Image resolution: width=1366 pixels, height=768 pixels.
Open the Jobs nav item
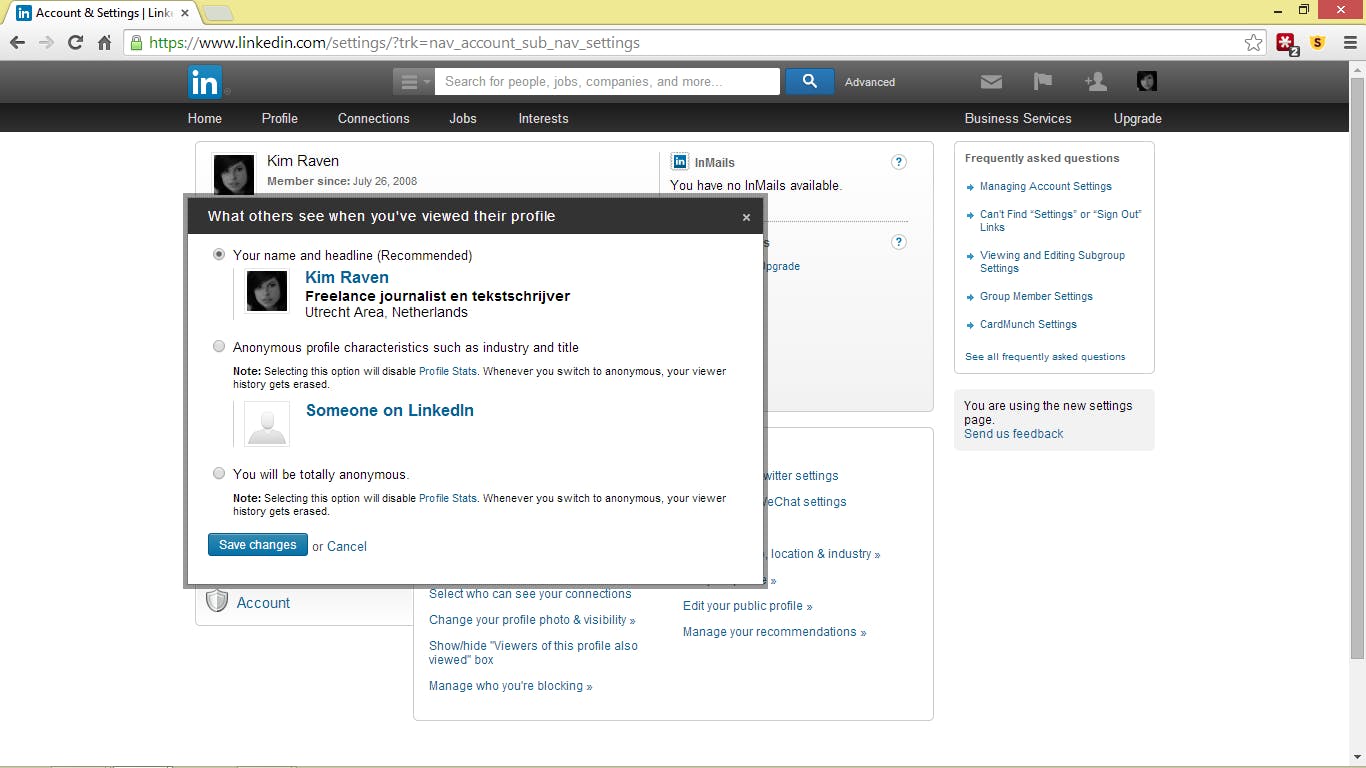click(463, 118)
